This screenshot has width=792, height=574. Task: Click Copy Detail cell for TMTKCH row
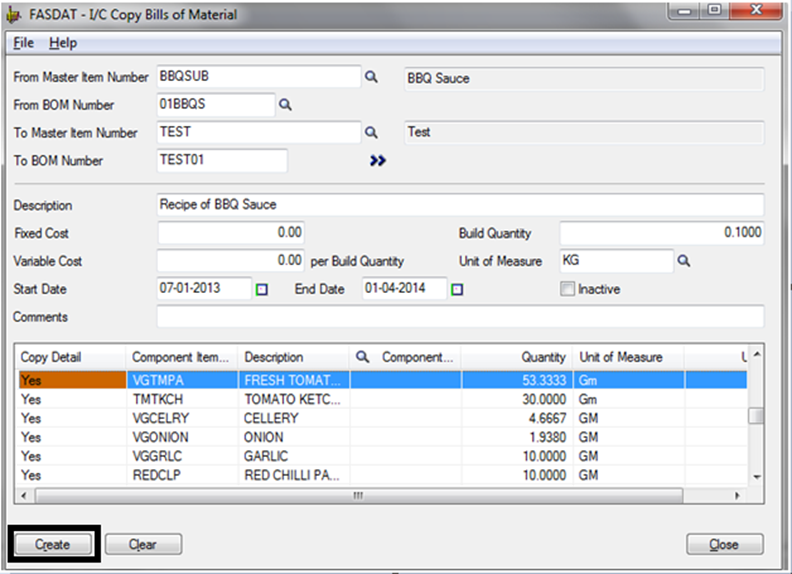(x=72, y=398)
